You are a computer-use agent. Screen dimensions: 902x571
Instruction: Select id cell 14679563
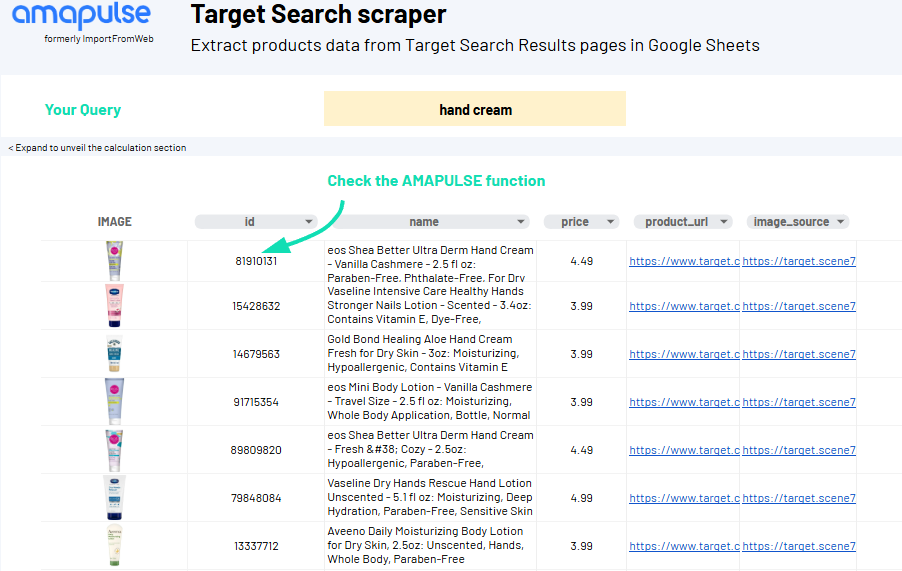click(256, 354)
